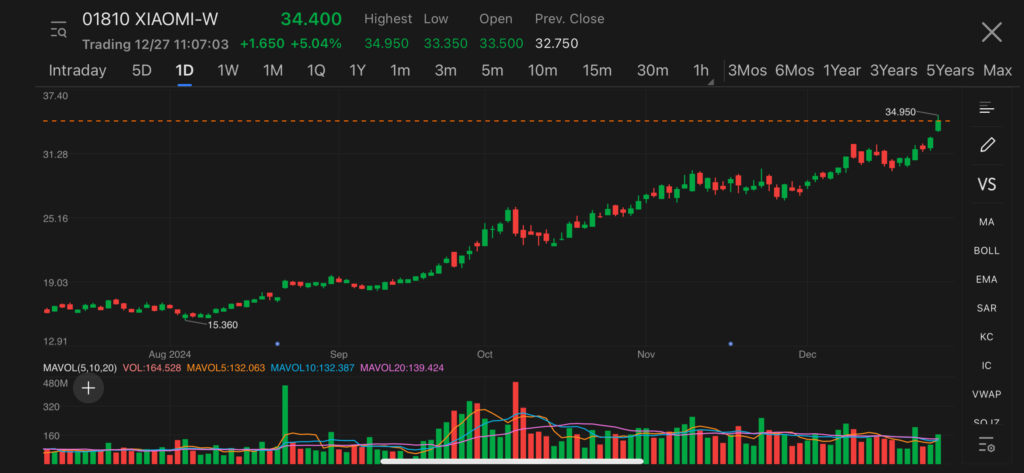
Task: Open the indicator settings icon
Action: click(x=986, y=444)
